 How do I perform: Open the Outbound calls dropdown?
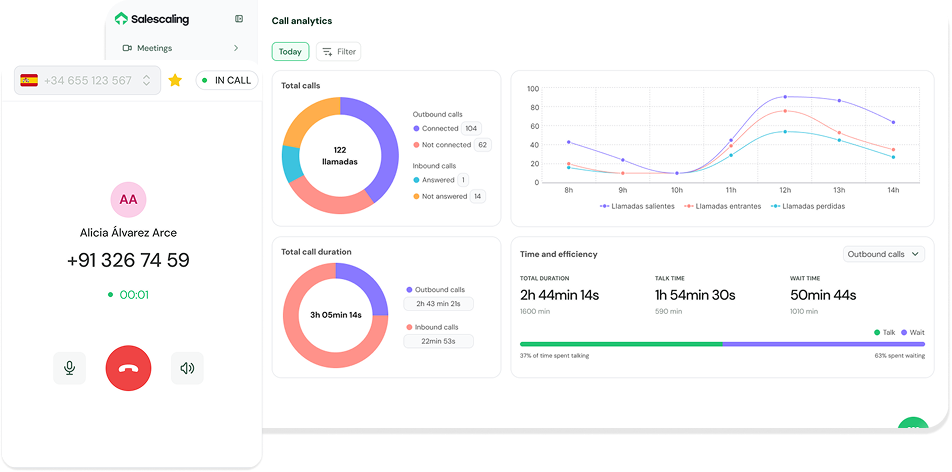pyautogui.click(x=884, y=254)
